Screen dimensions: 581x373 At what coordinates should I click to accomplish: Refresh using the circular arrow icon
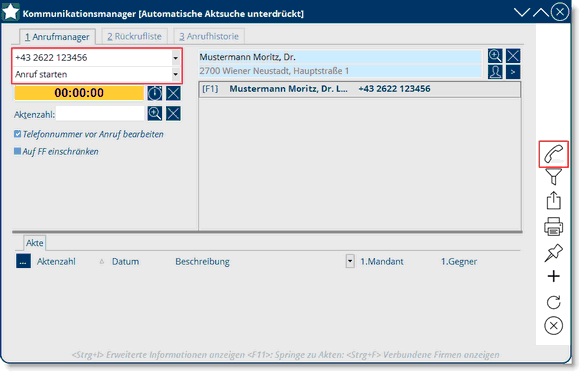(553, 302)
